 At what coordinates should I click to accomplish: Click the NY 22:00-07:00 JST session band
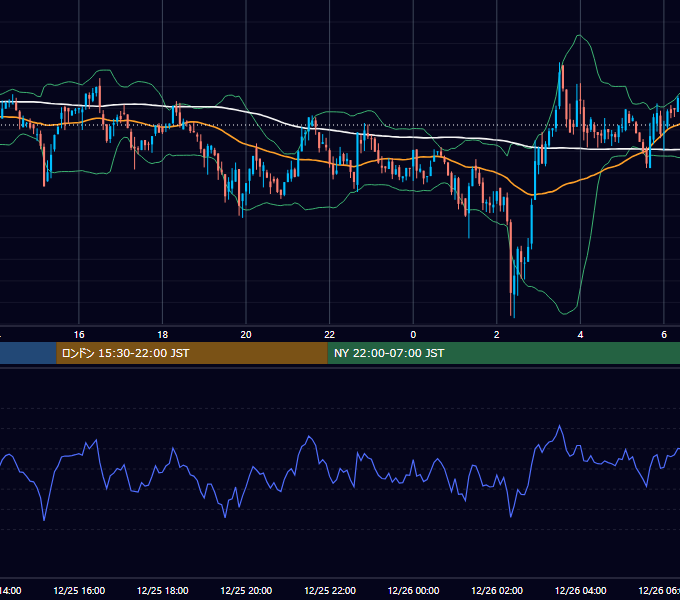click(x=503, y=353)
